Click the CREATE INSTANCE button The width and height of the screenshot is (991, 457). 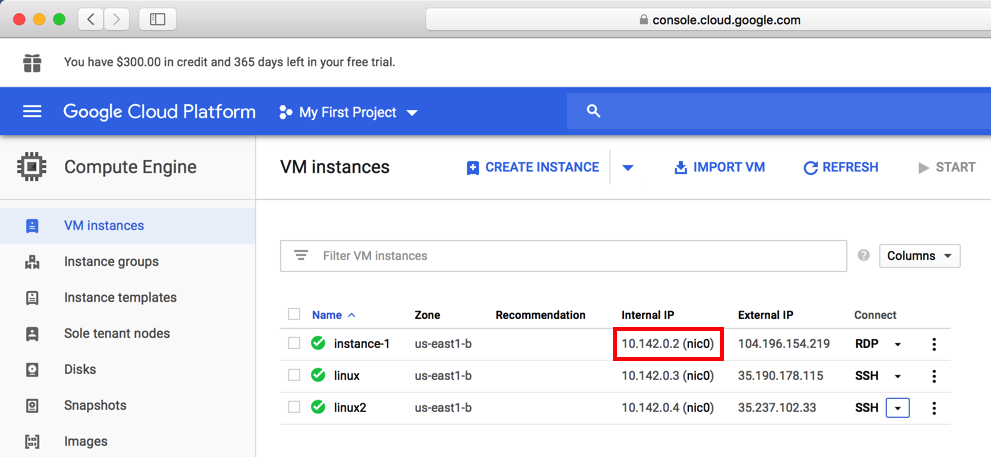click(533, 168)
